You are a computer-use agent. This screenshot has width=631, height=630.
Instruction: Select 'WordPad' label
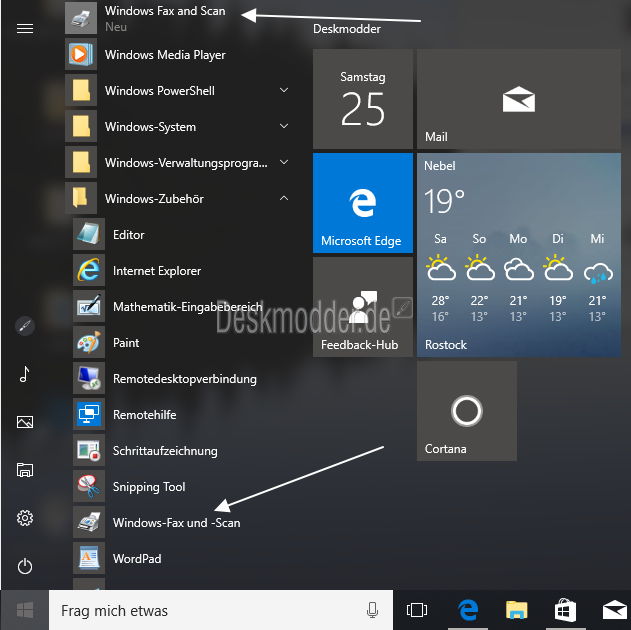tap(137, 559)
